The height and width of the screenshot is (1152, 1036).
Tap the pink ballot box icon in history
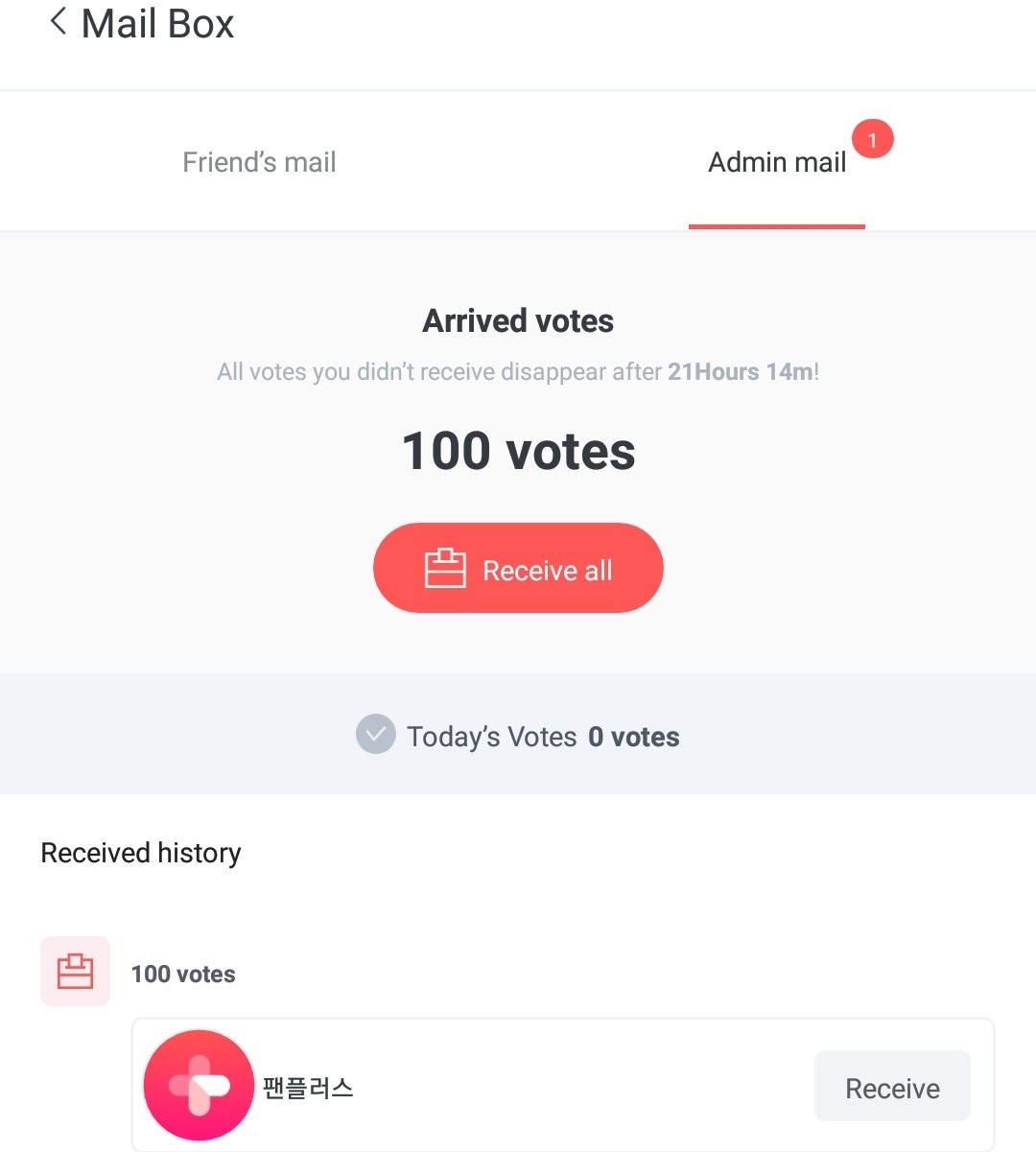pyautogui.click(x=75, y=971)
